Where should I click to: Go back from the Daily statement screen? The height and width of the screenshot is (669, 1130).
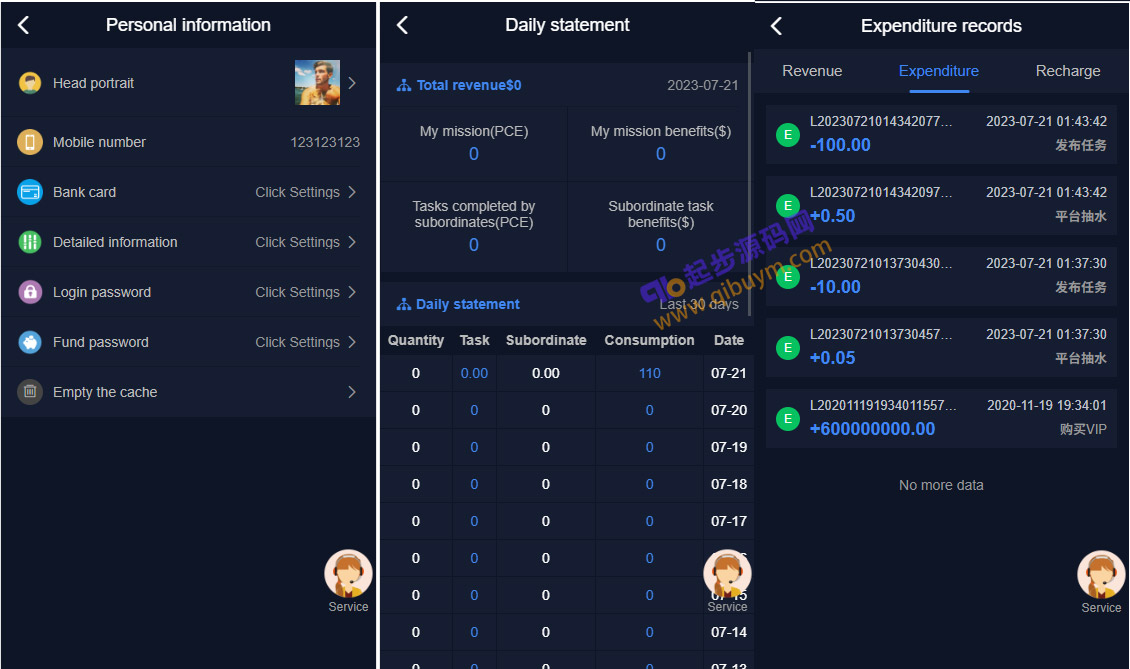(x=402, y=26)
